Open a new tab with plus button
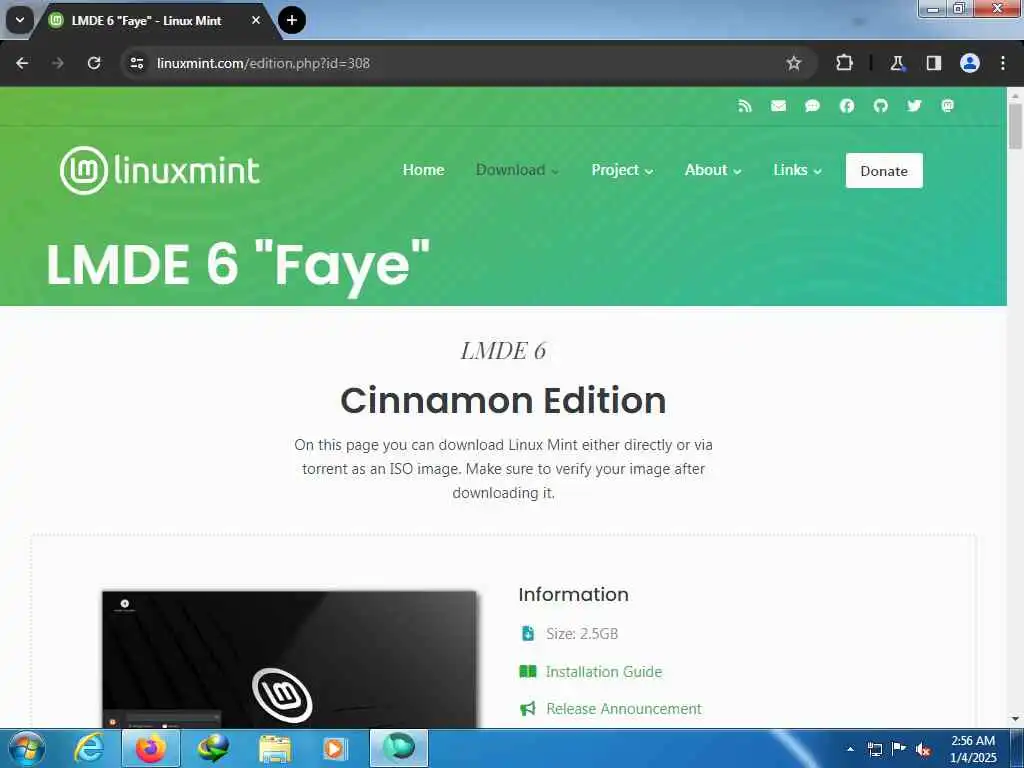The height and width of the screenshot is (768, 1024). tap(292, 20)
